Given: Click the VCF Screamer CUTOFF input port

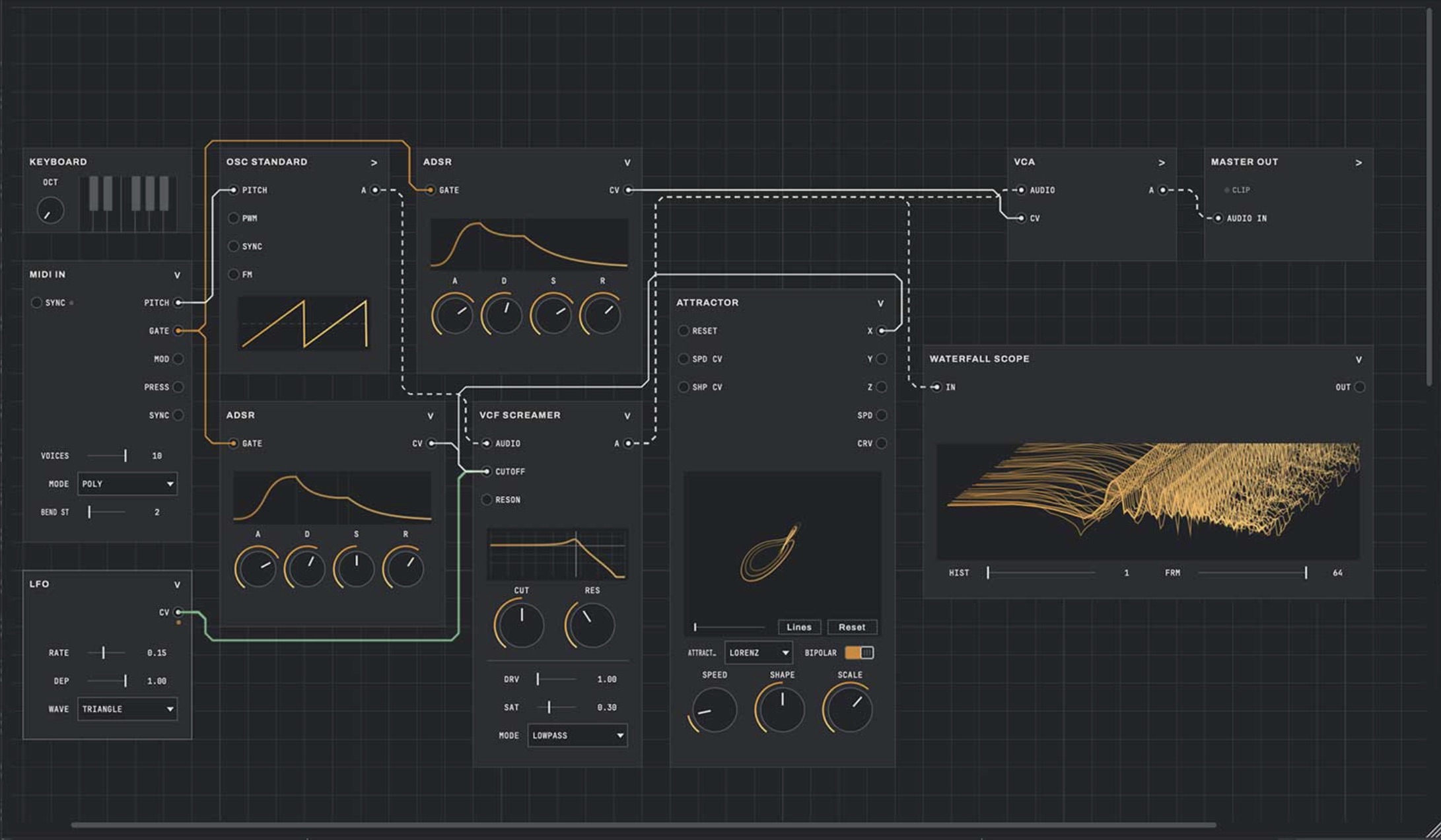Looking at the screenshot, I should [x=487, y=472].
